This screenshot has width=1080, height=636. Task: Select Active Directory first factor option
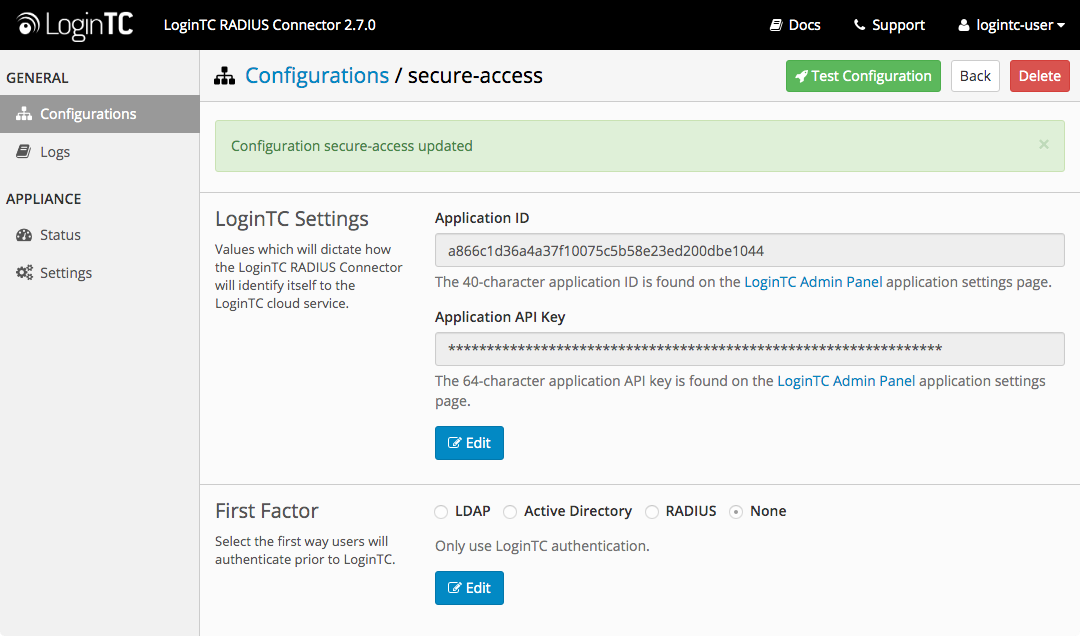click(510, 512)
